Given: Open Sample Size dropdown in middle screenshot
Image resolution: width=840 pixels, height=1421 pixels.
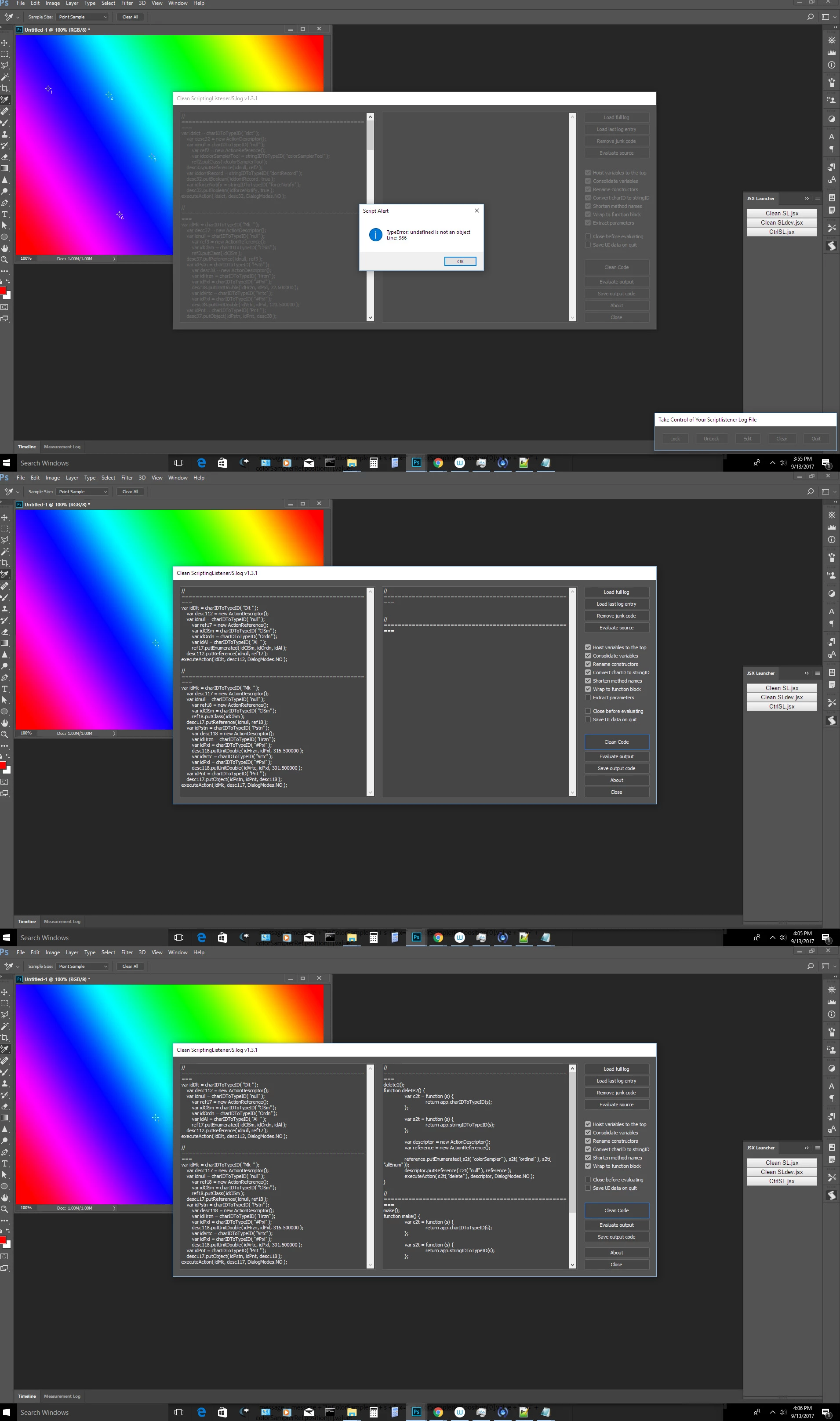Looking at the screenshot, I should pyautogui.click(x=82, y=492).
